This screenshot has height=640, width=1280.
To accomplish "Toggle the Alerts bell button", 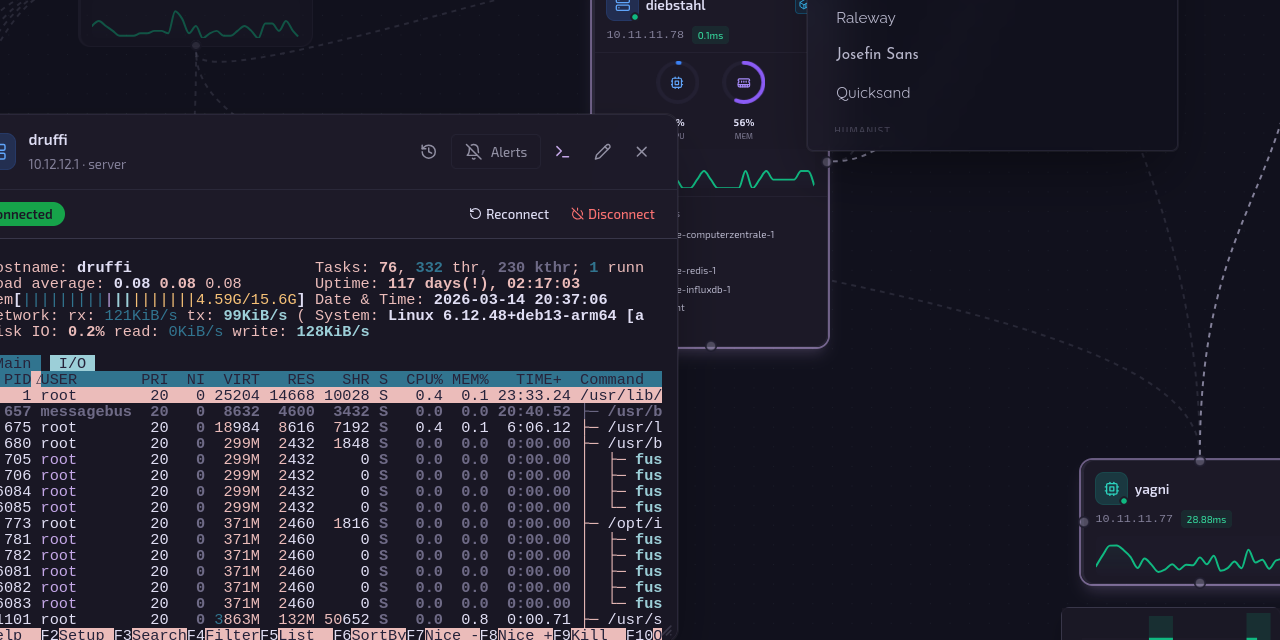I will point(496,152).
